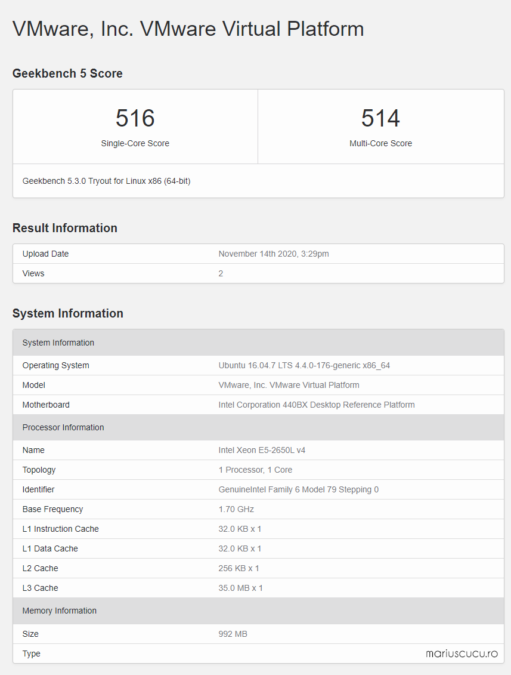Click the memory 'Size' label
511x675 pixels.
click(x=30, y=634)
